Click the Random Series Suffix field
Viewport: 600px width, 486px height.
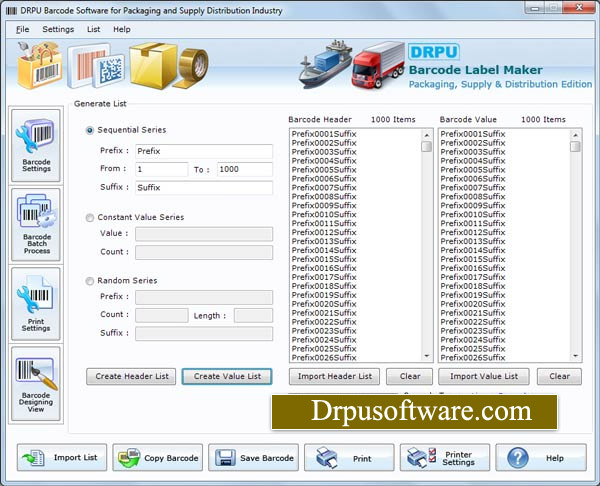204,333
